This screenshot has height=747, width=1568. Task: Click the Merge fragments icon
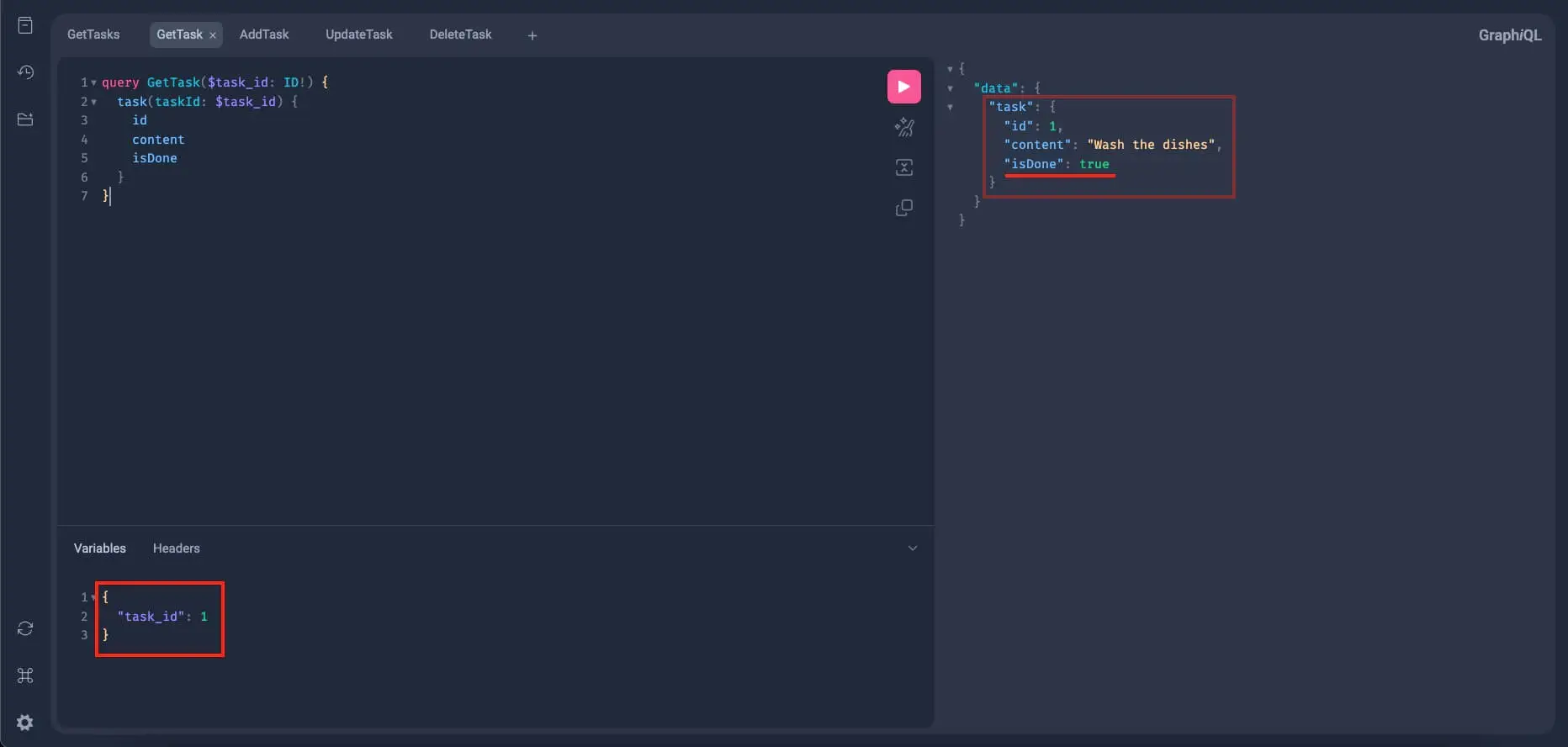tap(903, 167)
